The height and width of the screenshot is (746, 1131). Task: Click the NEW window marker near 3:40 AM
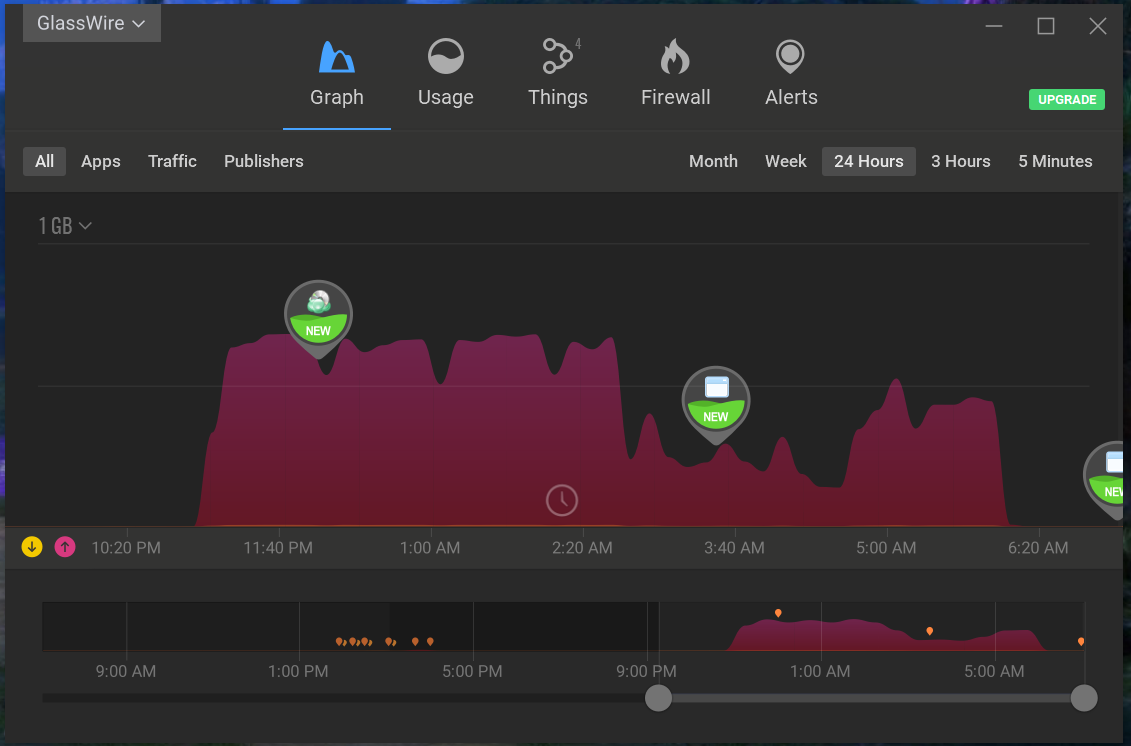point(716,401)
